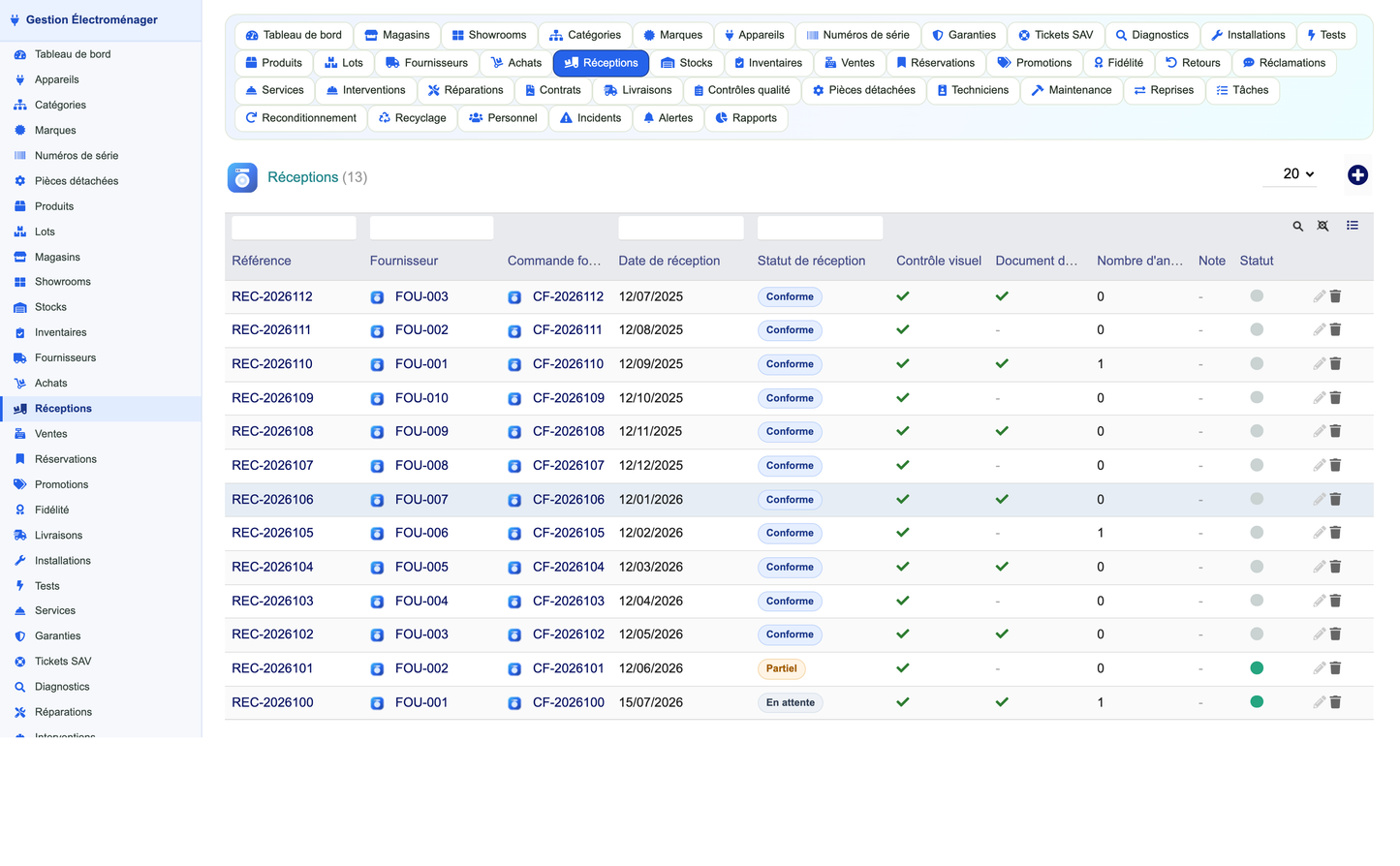This screenshot has height=866, width=1400.
Task: Click the Partiel status badge
Action: tap(781, 668)
